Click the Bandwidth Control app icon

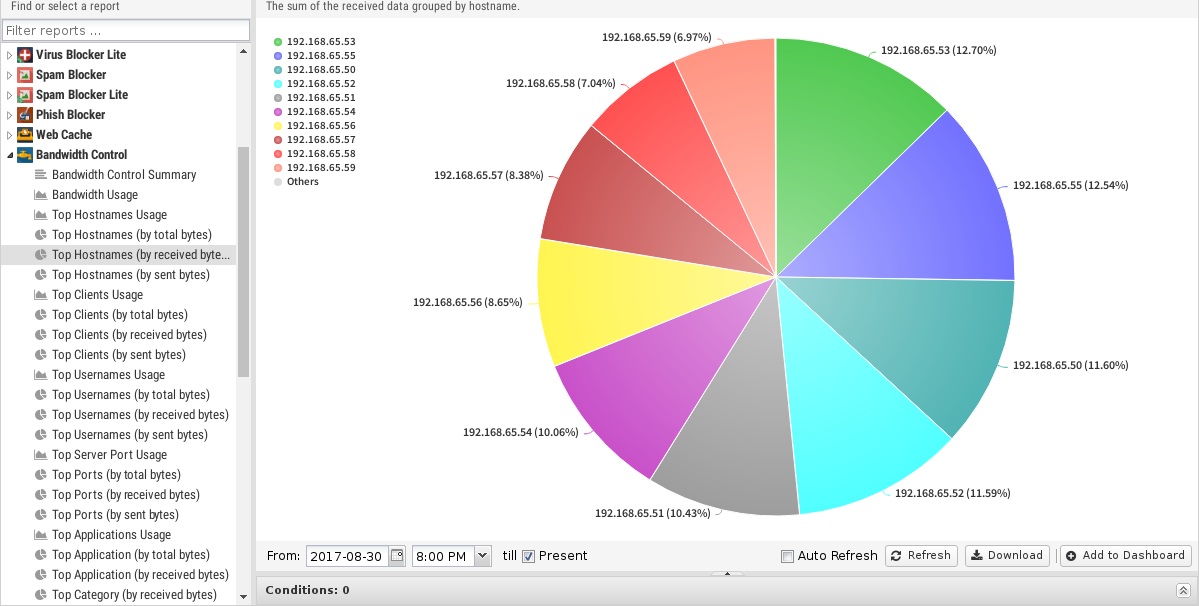[25, 154]
